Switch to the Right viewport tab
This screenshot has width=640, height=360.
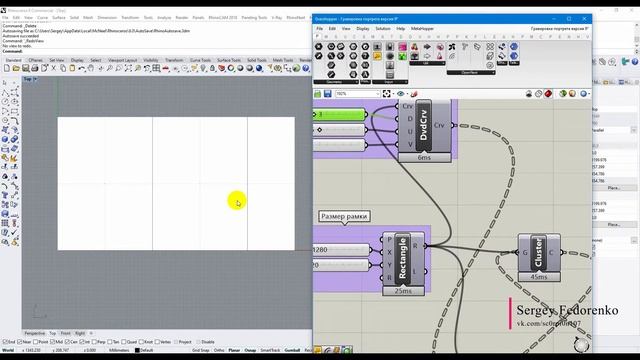pos(80,333)
